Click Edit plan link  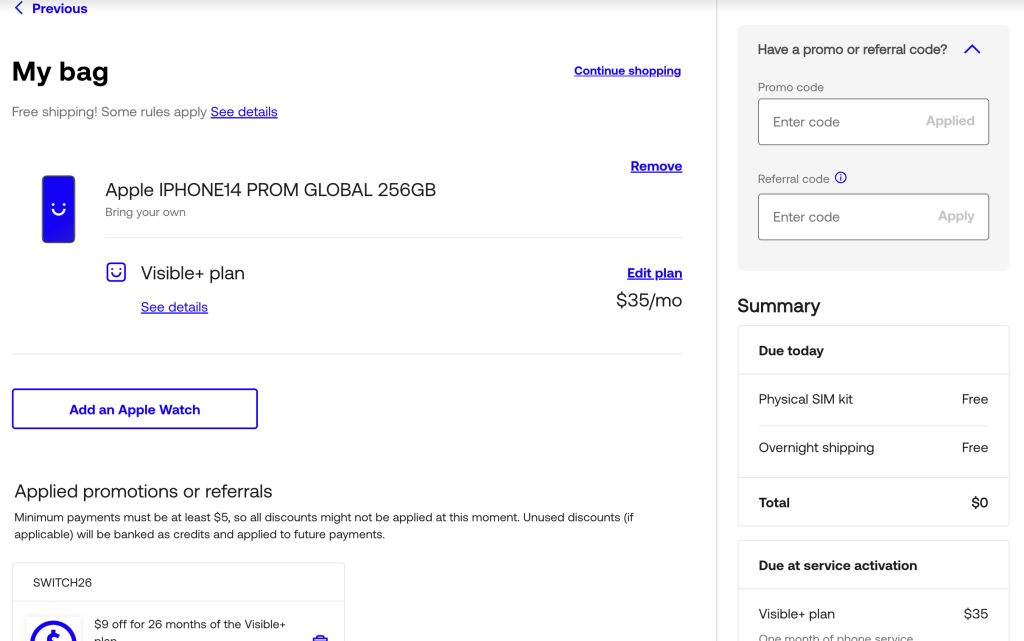654,274
